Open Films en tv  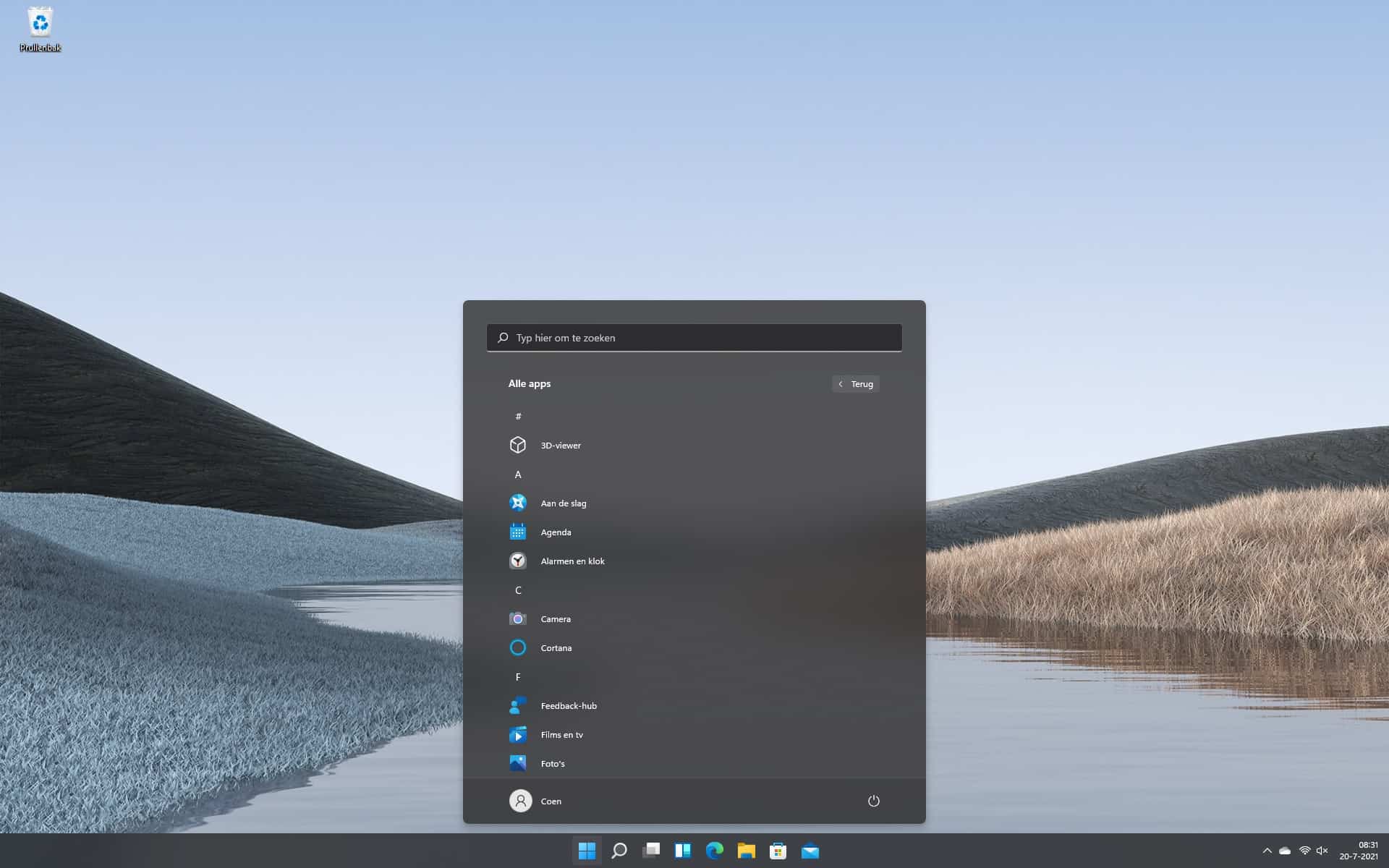[561, 734]
